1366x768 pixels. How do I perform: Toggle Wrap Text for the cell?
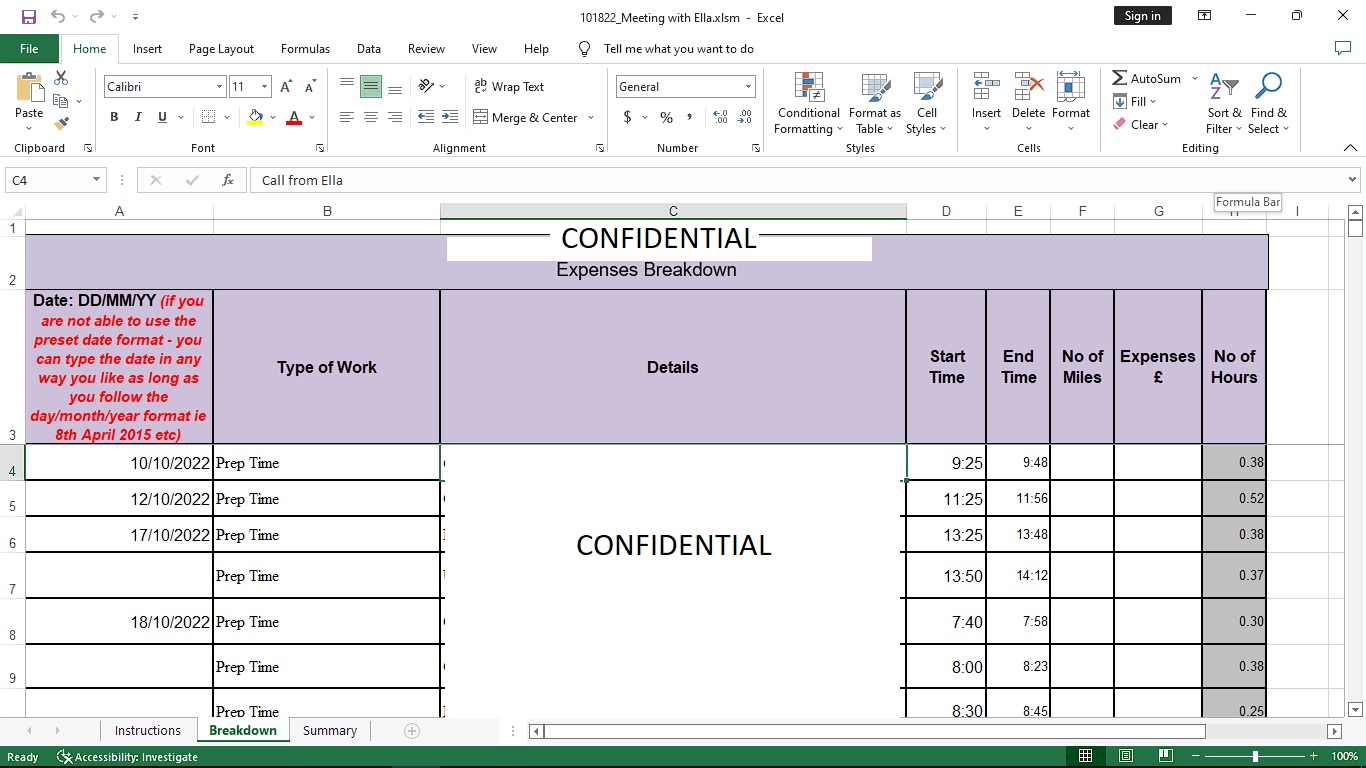tap(509, 87)
